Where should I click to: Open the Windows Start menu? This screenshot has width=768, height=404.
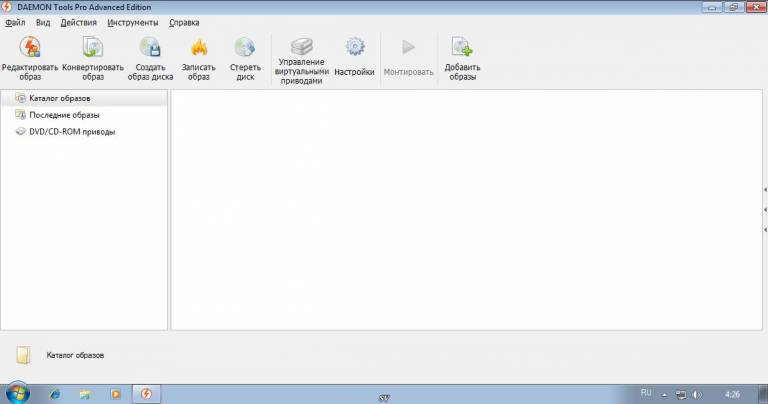pos(18,394)
